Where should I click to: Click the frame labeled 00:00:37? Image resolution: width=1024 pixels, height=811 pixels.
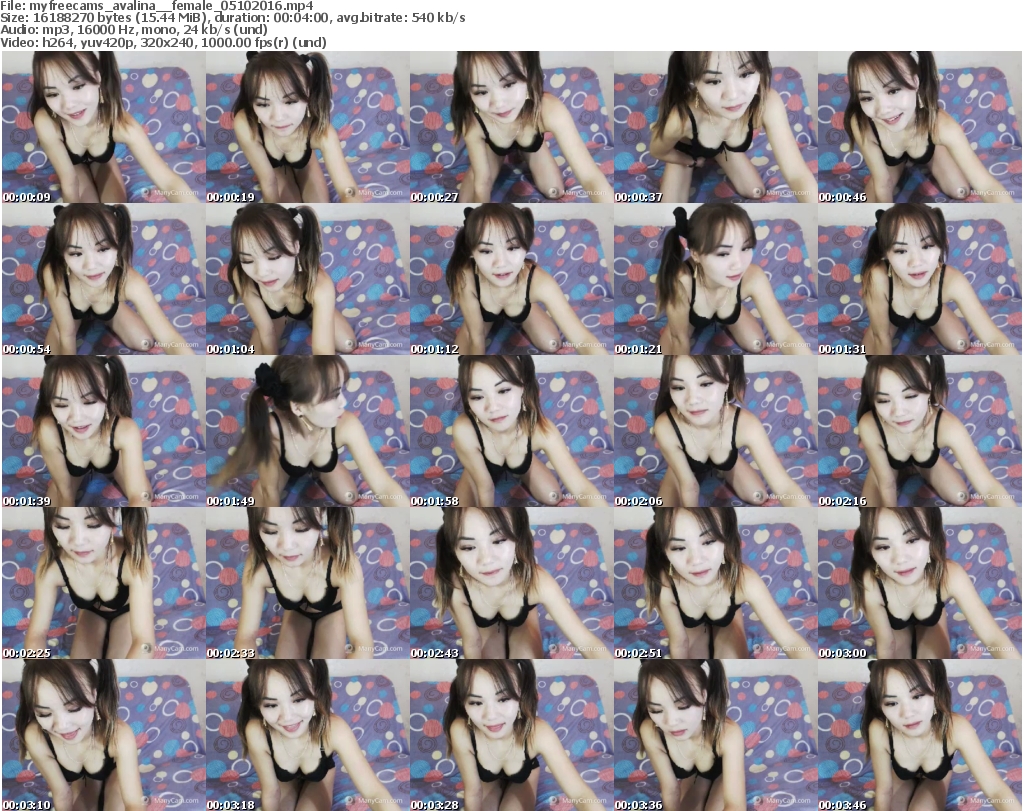(715, 127)
